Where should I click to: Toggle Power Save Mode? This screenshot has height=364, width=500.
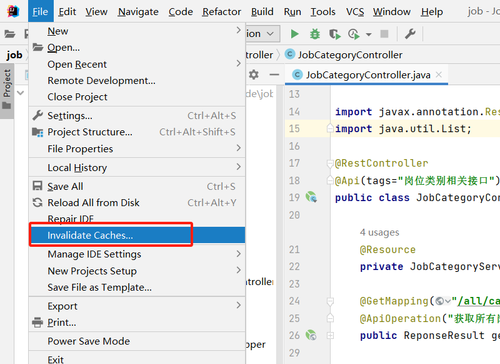pos(137,341)
